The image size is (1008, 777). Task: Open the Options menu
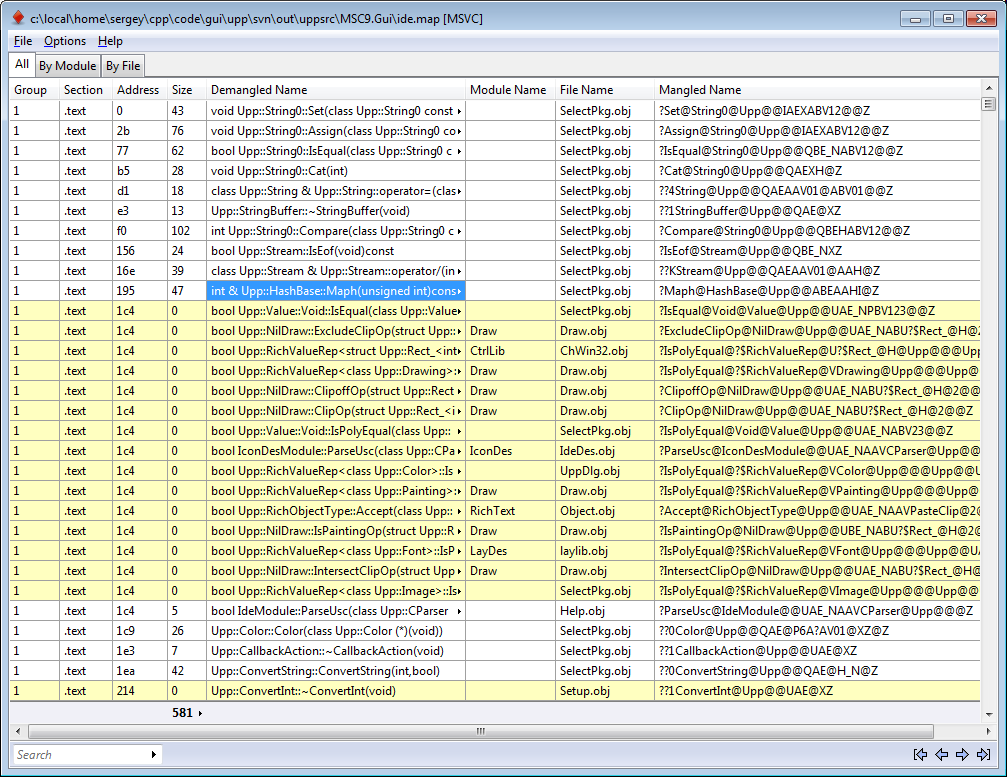coord(65,41)
